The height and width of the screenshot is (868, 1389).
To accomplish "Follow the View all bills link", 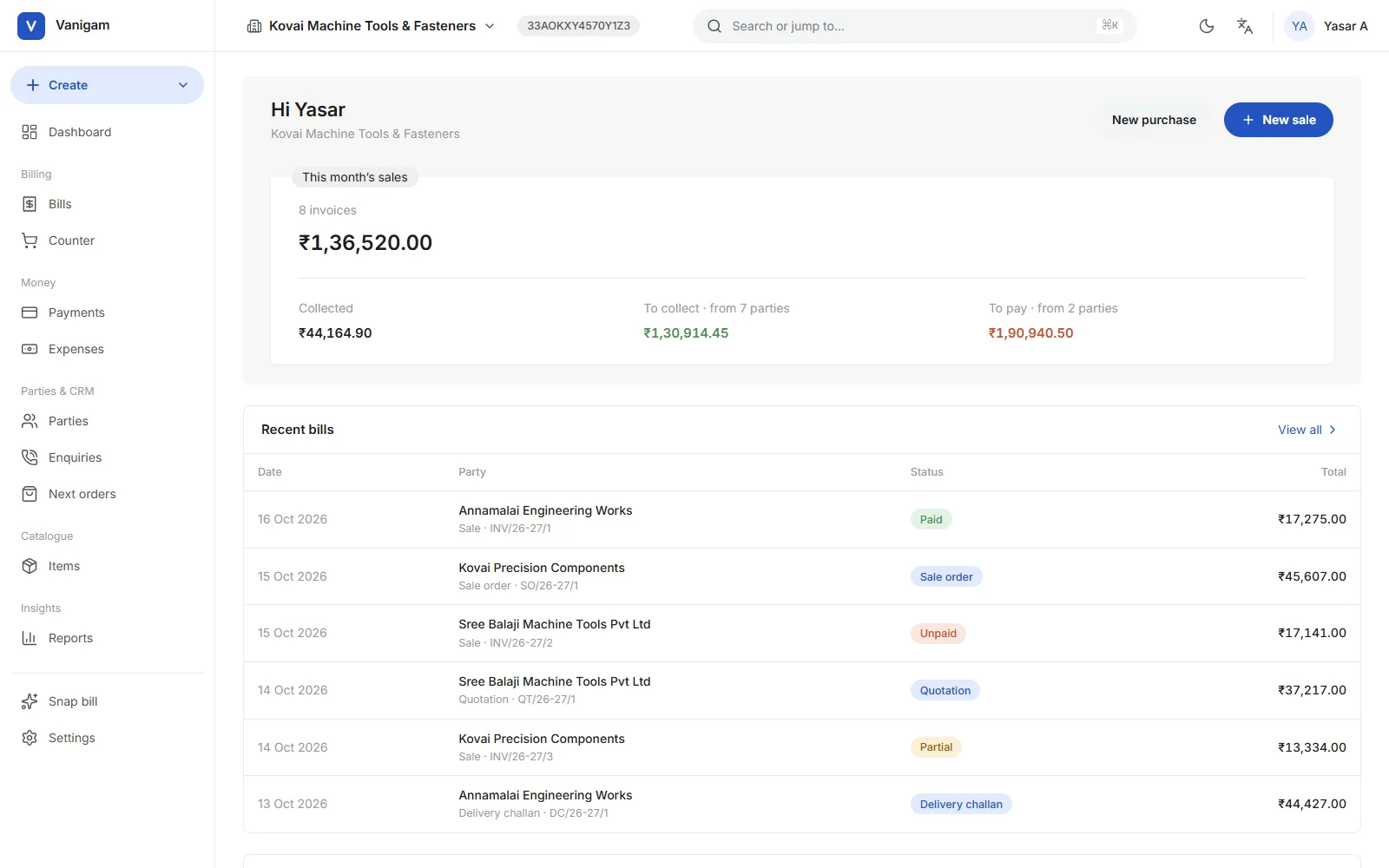I will coord(1307,430).
